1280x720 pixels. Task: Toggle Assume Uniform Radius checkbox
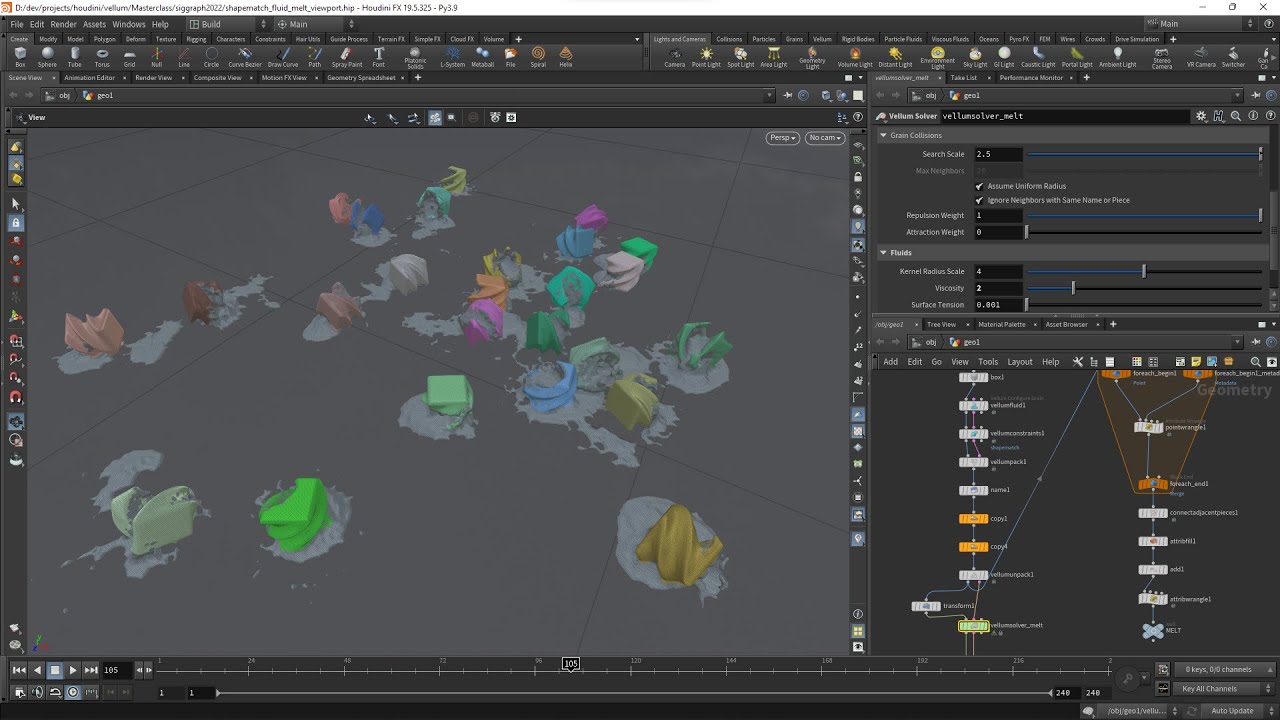pyautogui.click(x=979, y=186)
